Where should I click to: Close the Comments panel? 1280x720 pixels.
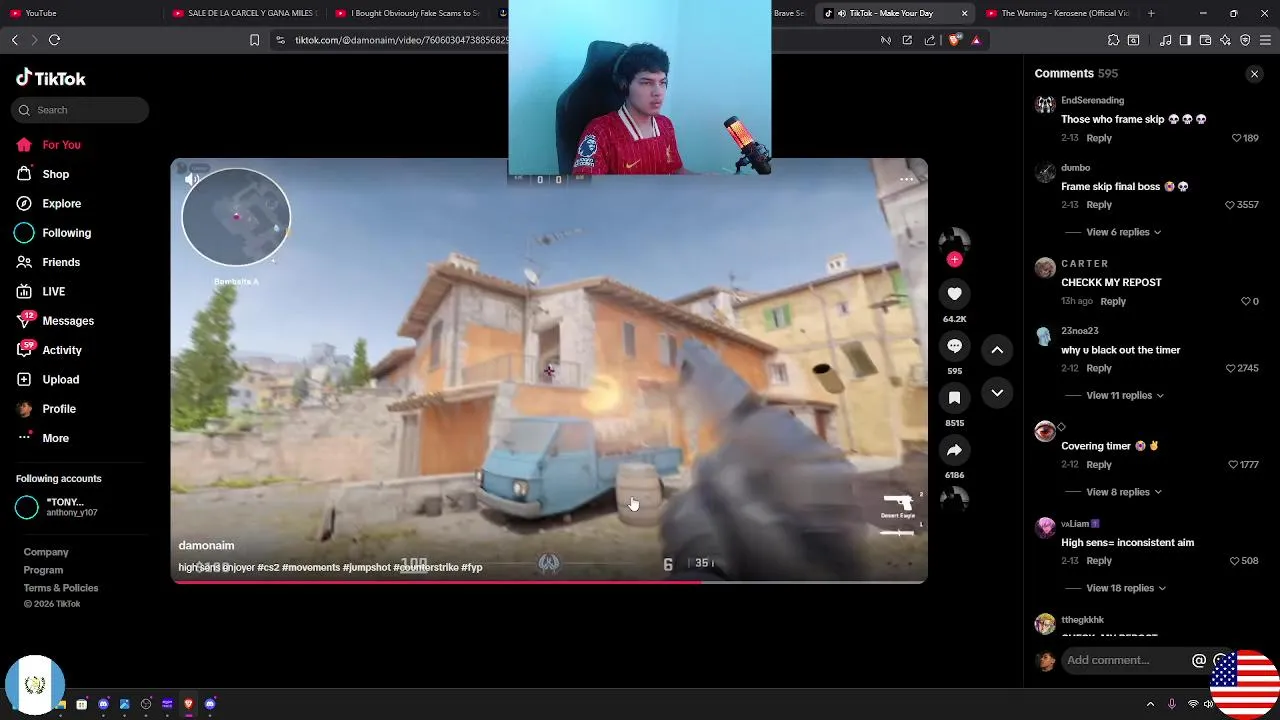click(1254, 74)
